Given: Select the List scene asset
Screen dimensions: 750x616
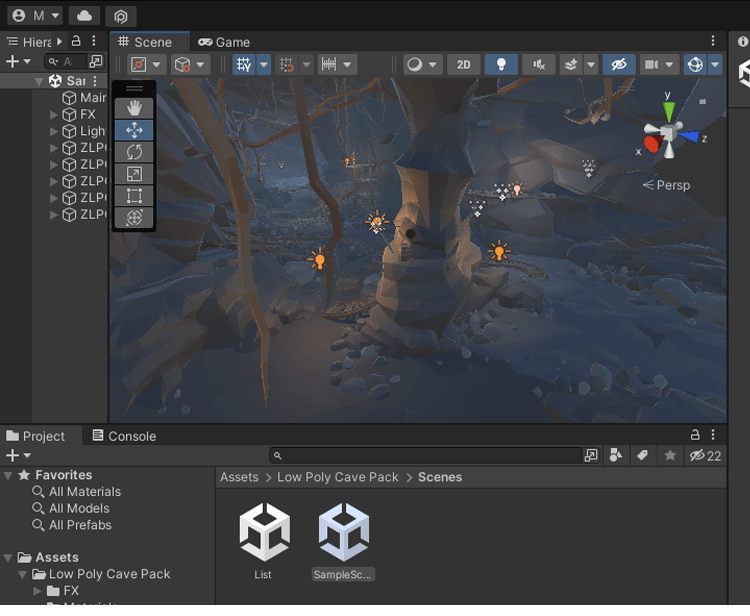Looking at the screenshot, I should (264, 541).
